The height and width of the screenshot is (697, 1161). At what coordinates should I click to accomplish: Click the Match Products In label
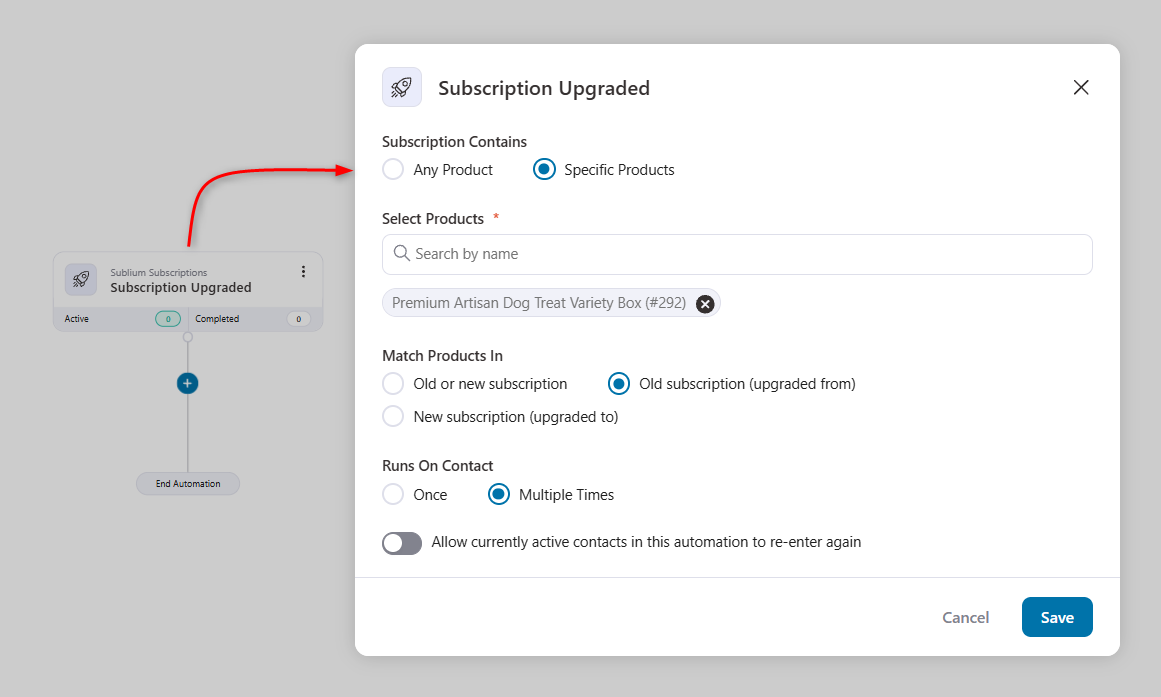click(442, 356)
